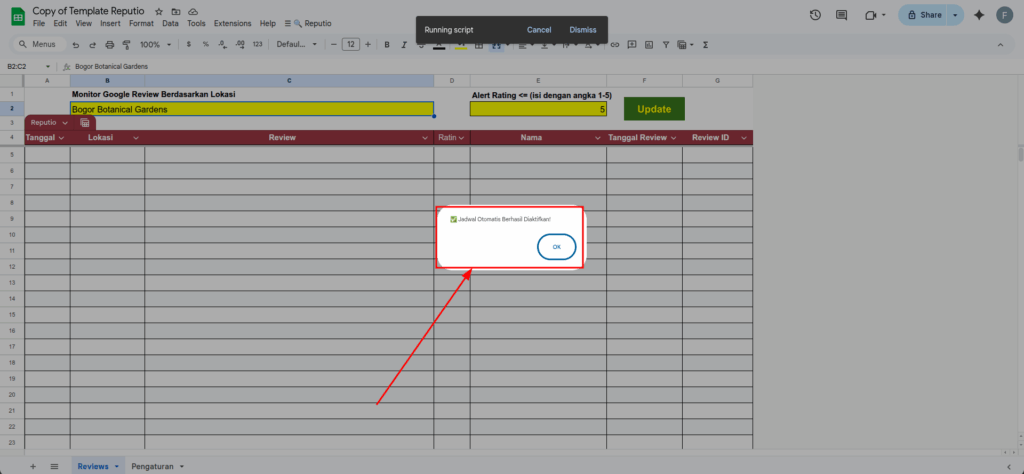This screenshot has width=1024, height=474.
Task: Cancel the running script
Action: pyautogui.click(x=539, y=30)
